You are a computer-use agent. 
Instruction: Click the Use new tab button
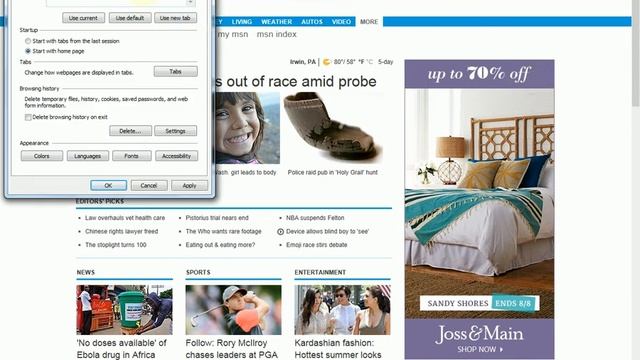coord(175,18)
